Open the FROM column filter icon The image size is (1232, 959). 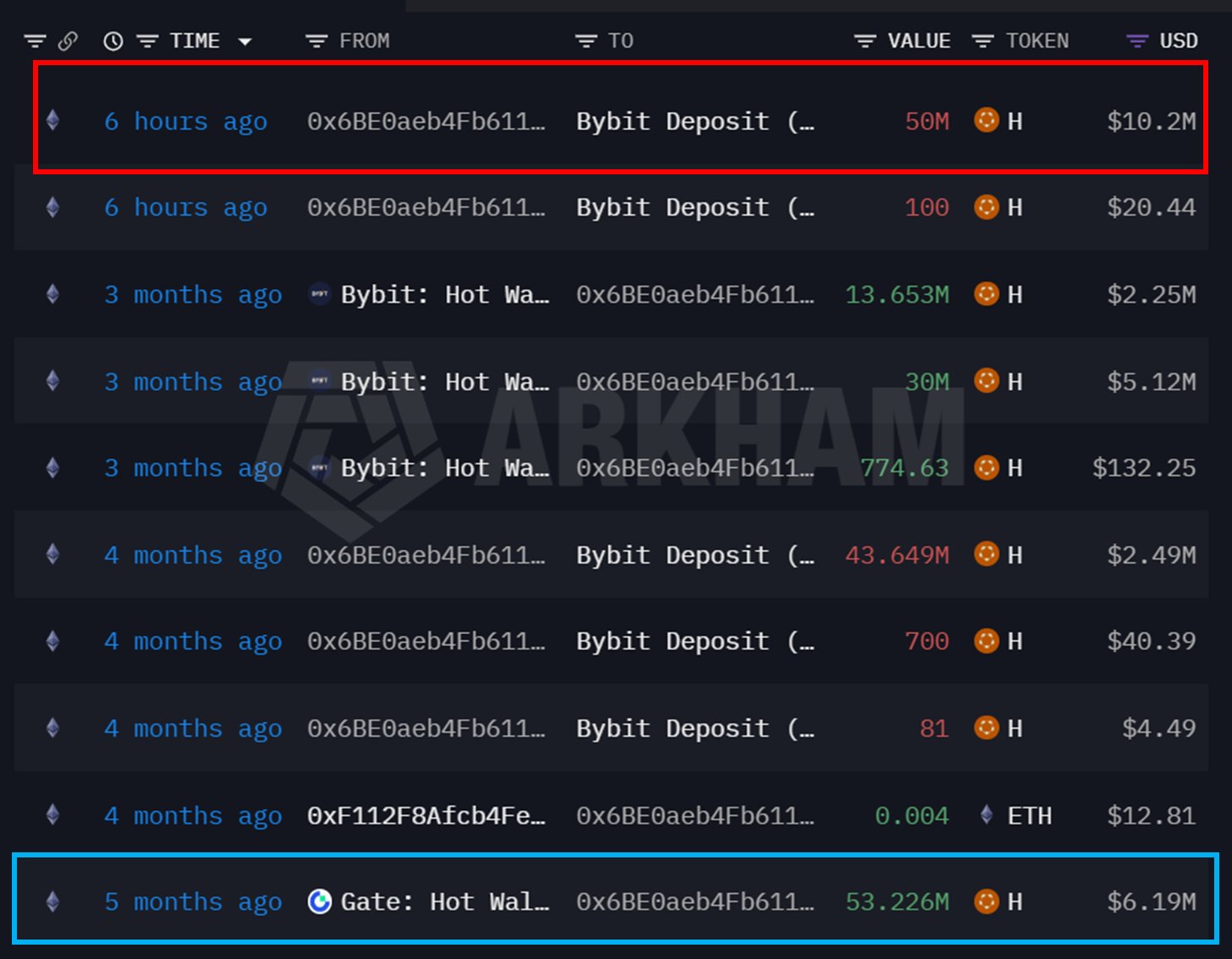(x=316, y=41)
